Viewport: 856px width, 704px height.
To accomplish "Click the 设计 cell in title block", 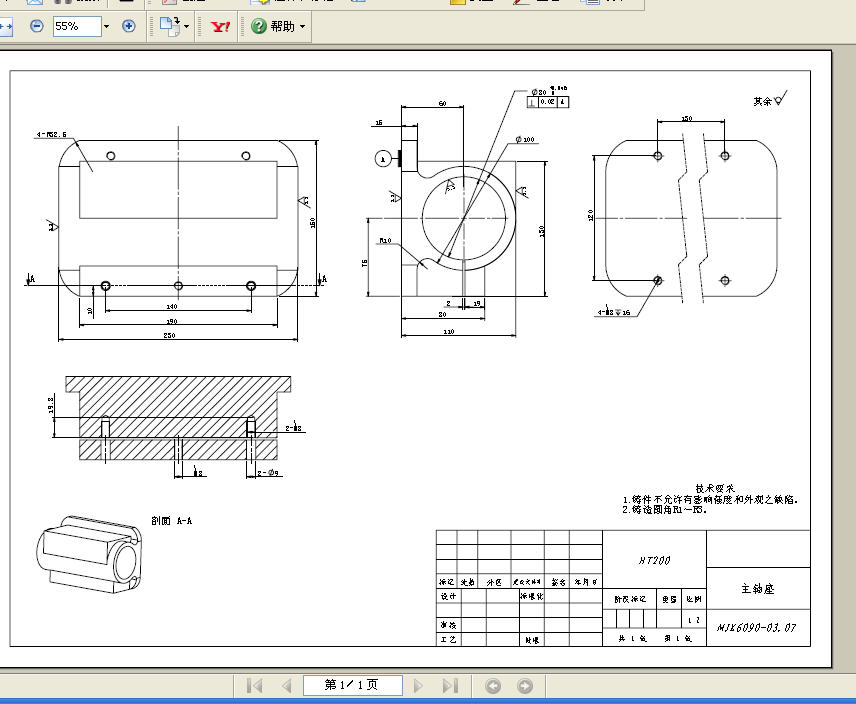I will coord(448,596).
